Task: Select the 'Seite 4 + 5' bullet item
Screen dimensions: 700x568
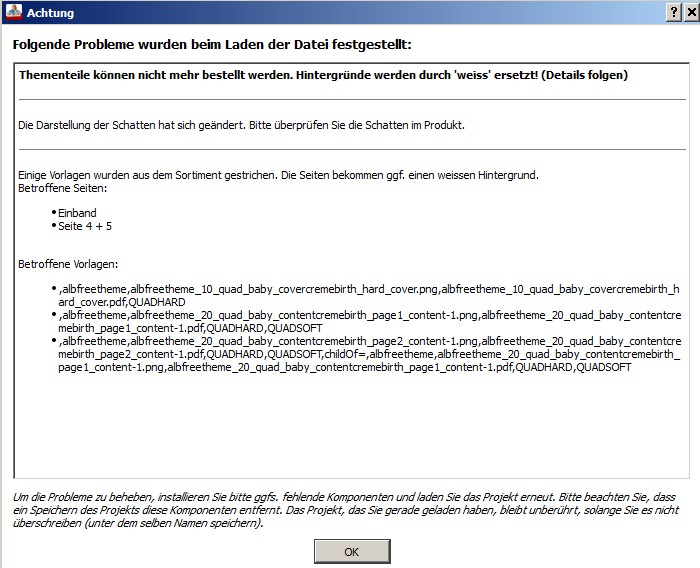Action: click(85, 226)
